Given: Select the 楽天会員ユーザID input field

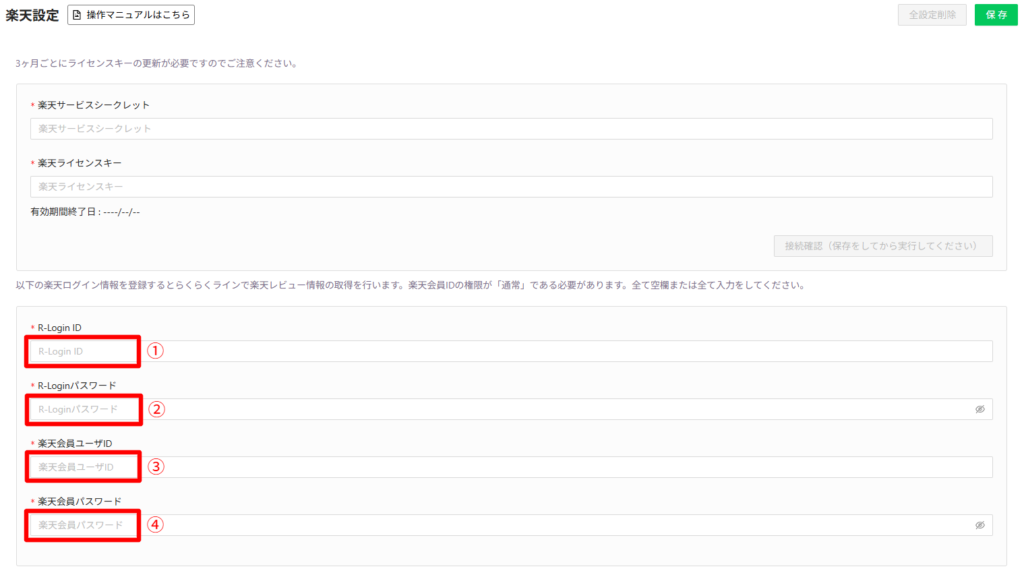Looking at the screenshot, I should 511,467.
